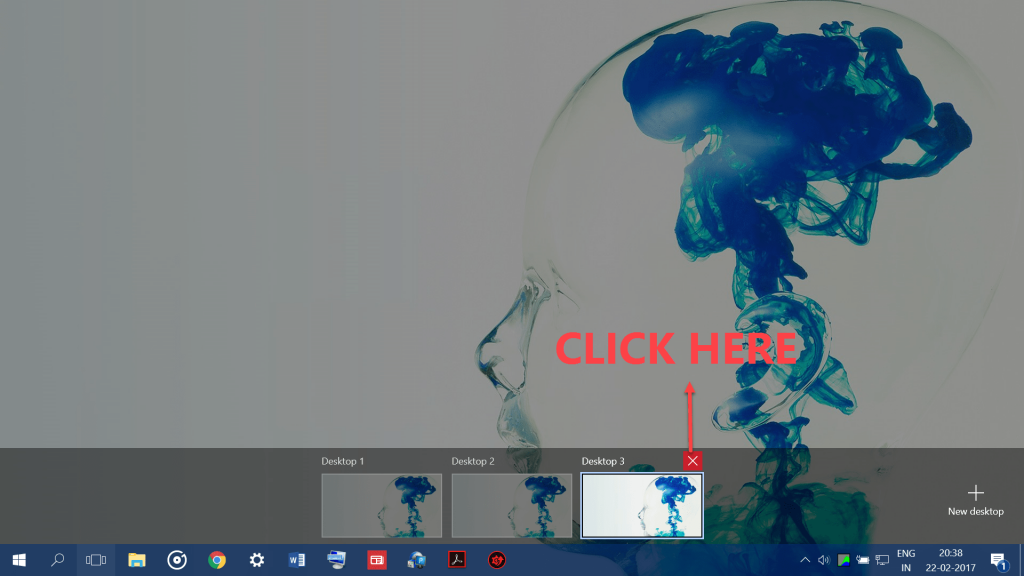This screenshot has height=576, width=1024.
Task: Select the highlighted Desktop 3 thumbnail
Action: click(x=642, y=505)
